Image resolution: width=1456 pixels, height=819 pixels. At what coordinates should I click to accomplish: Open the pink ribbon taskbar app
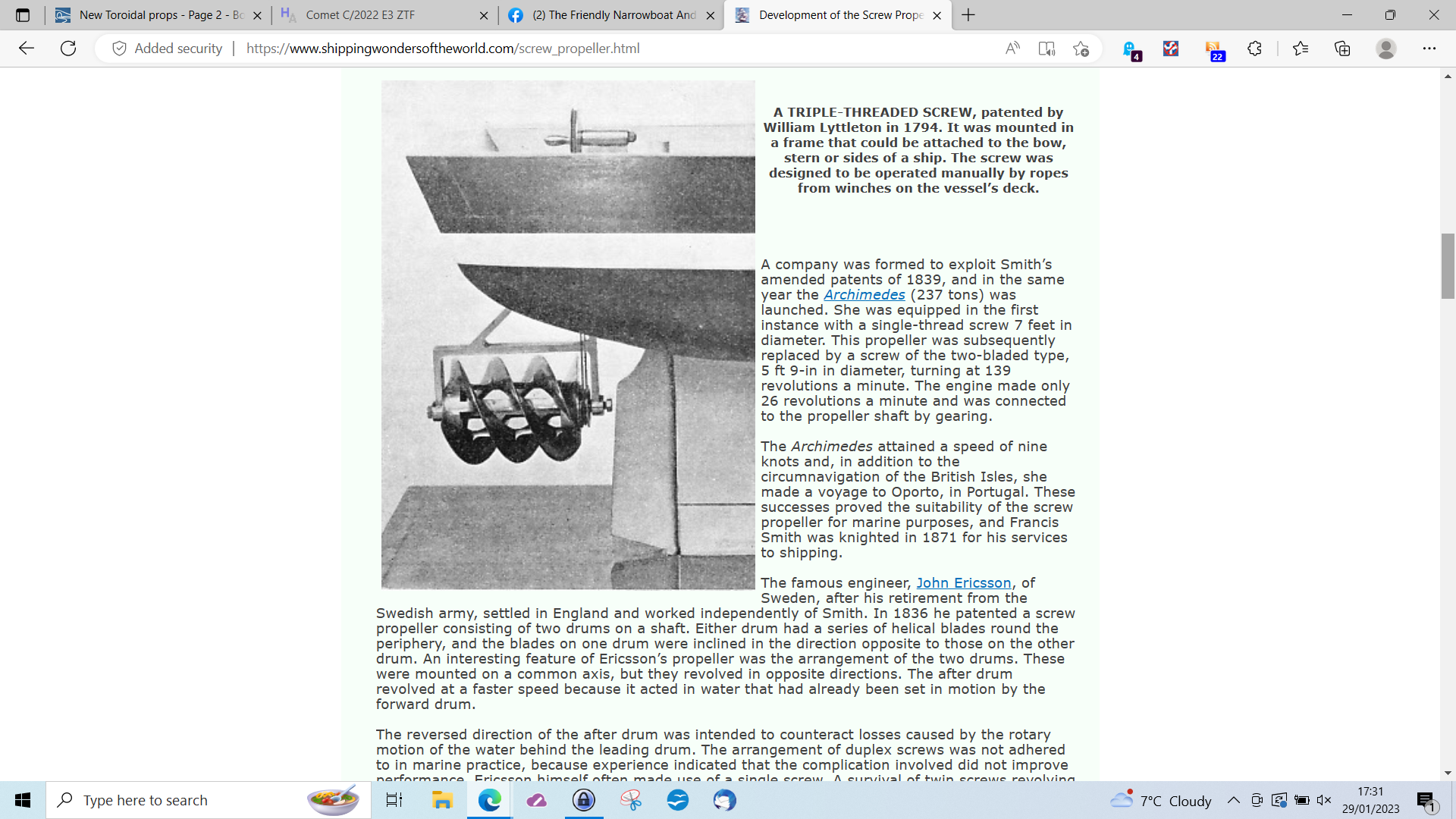(630, 800)
